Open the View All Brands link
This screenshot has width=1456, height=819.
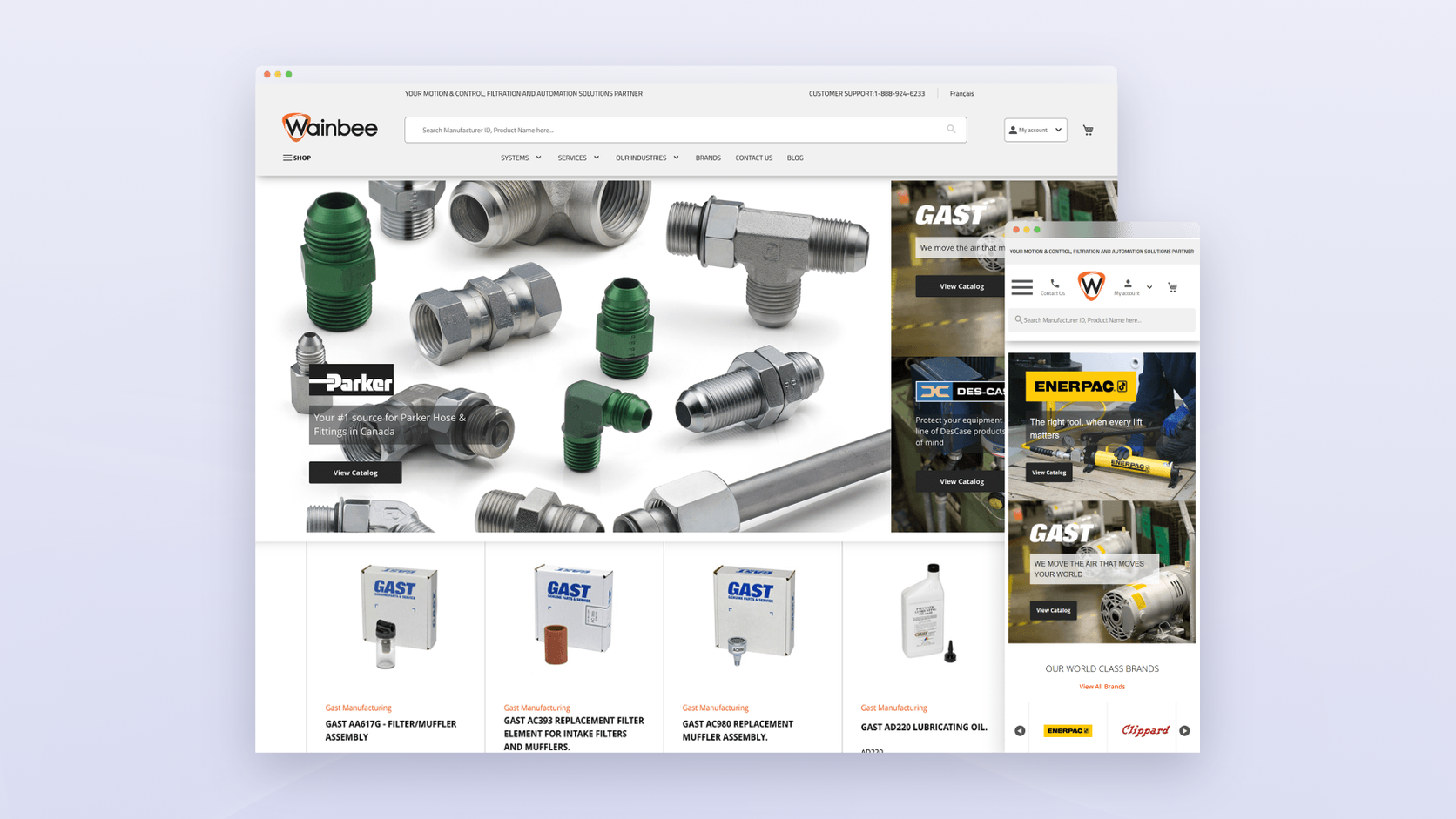(1102, 687)
